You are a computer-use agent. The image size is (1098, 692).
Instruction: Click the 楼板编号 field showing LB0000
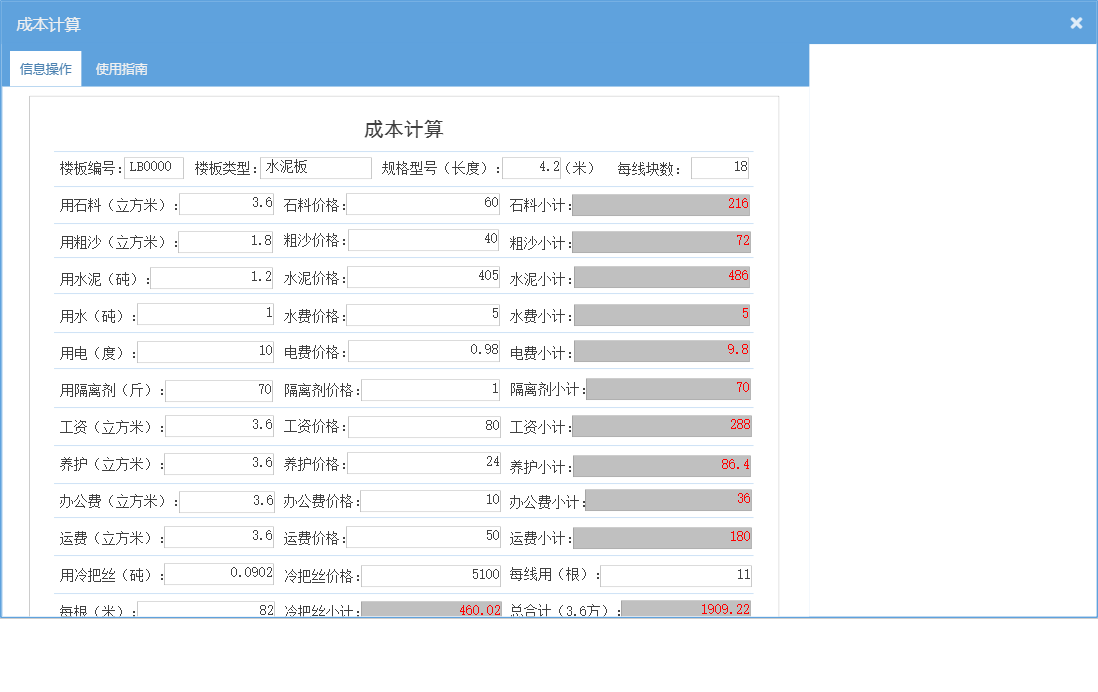[153, 167]
